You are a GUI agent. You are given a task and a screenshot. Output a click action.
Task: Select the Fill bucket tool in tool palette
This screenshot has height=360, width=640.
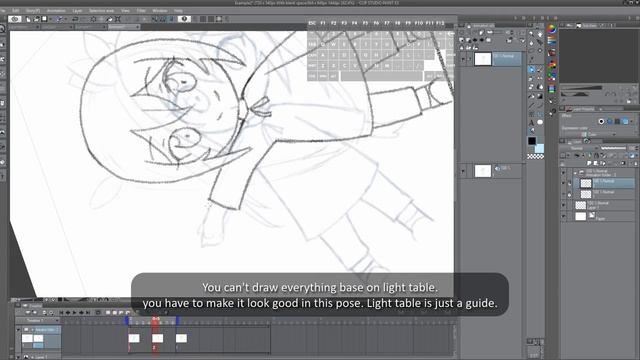[x=531, y=96]
